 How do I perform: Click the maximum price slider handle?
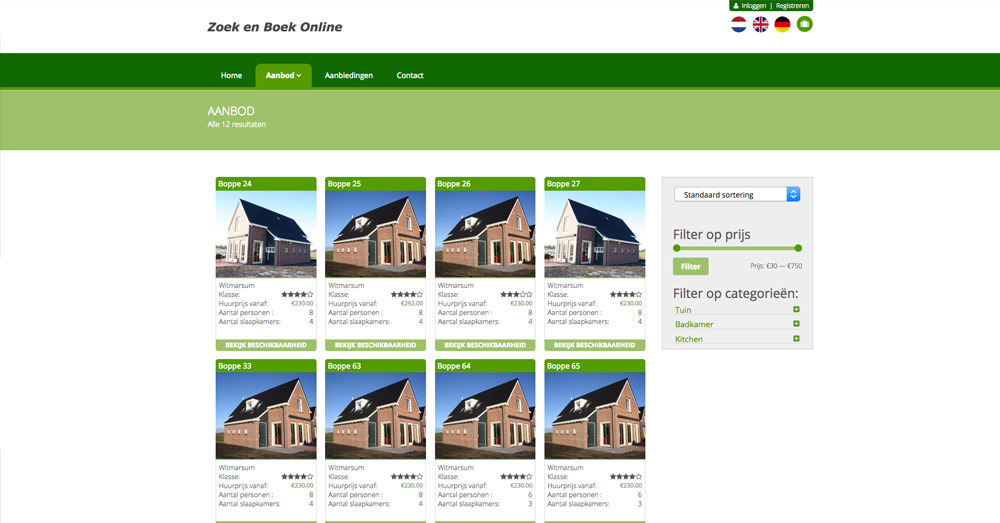798,248
